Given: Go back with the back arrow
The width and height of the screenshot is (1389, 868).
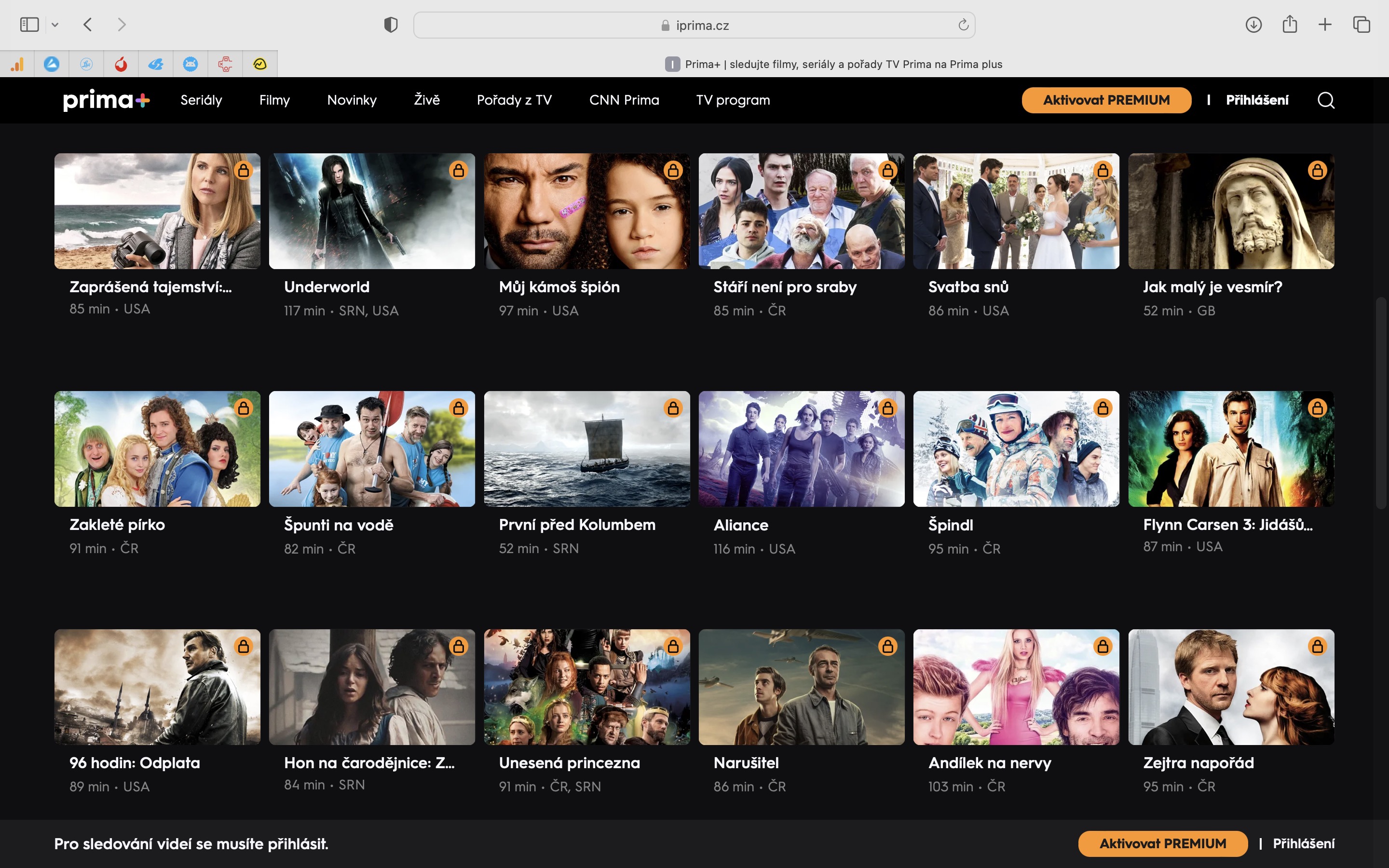Looking at the screenshot, I should (x=88, y=25).
